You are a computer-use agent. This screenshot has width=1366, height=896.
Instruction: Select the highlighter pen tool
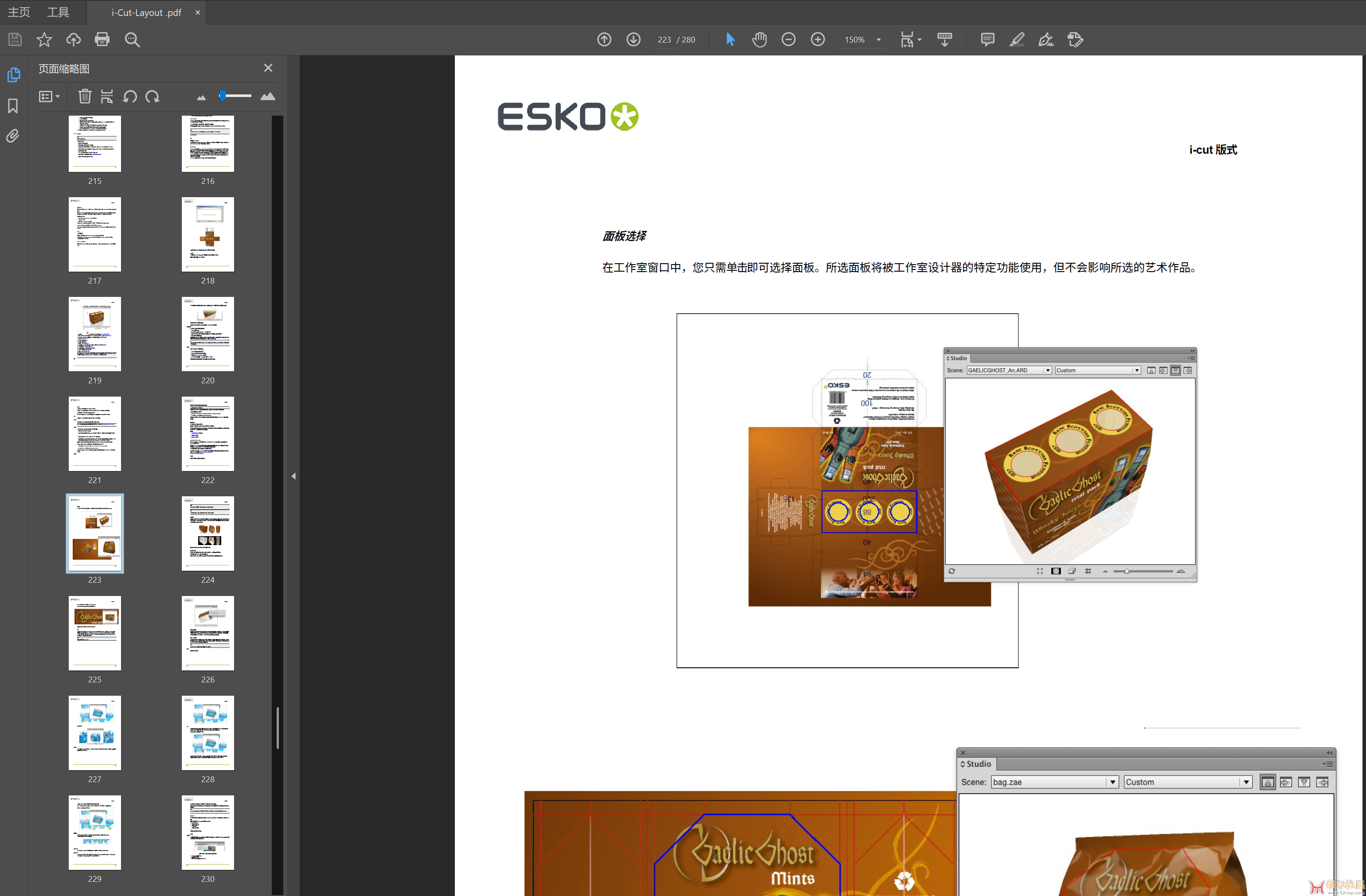pos(1017,39)
